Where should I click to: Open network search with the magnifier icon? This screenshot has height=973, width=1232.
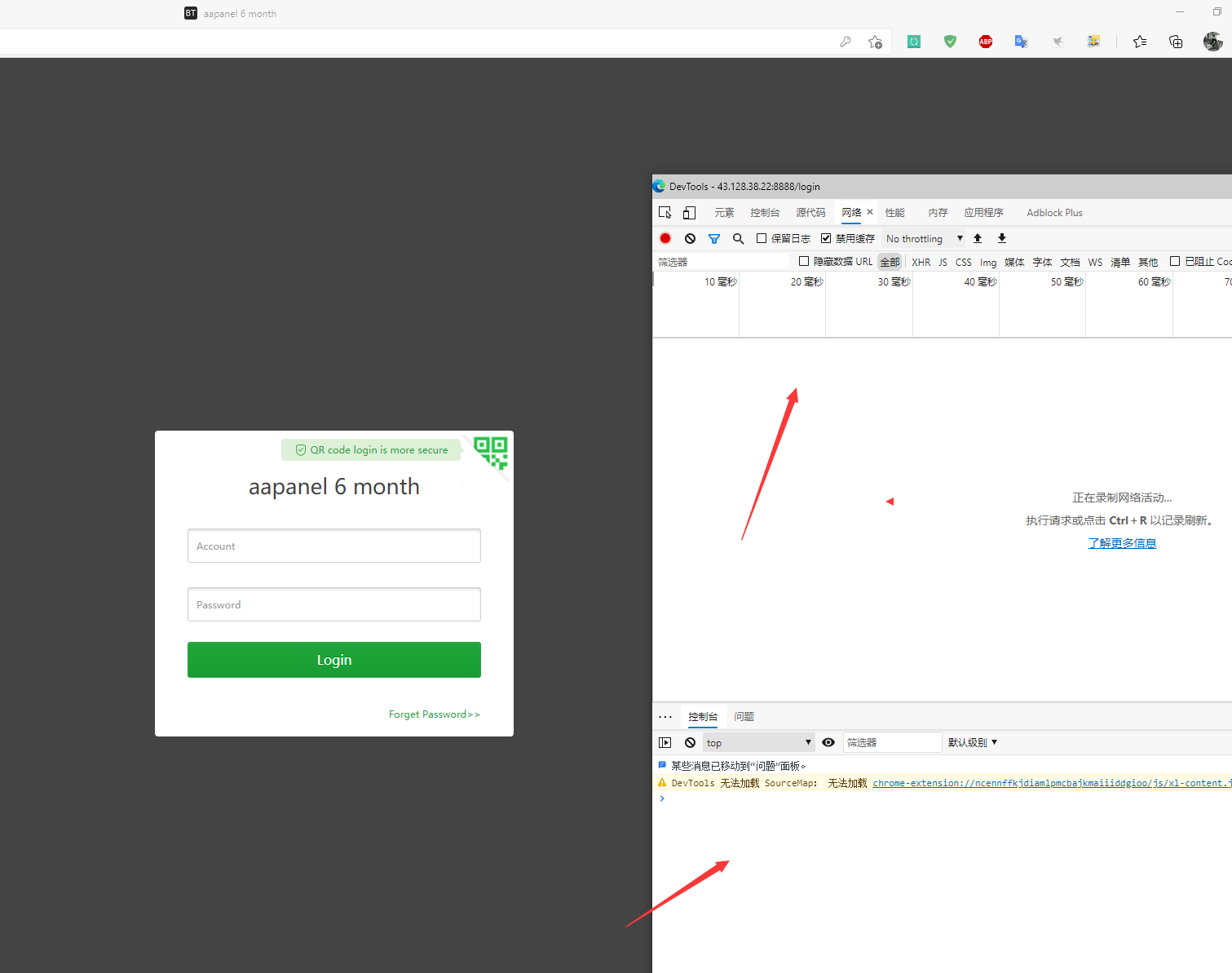739,239
